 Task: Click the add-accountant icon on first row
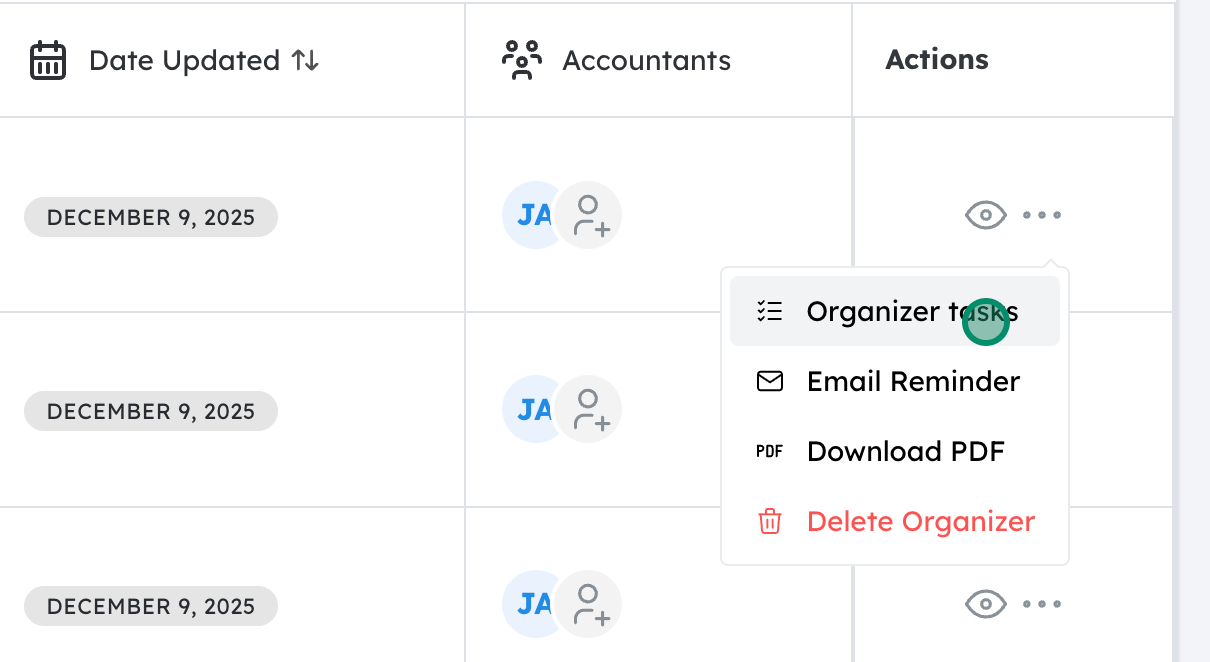[x=589, y=215]
